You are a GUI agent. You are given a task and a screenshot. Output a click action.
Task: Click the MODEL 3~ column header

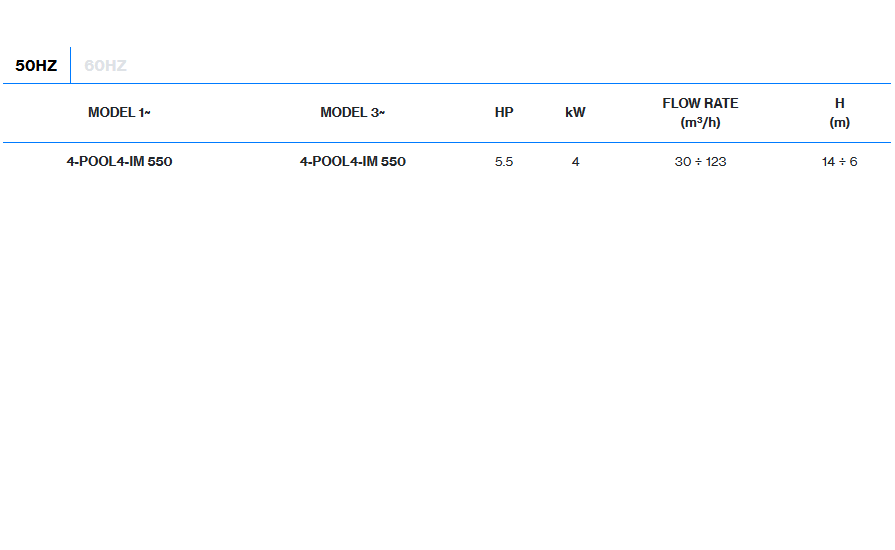(x=352, y=113)
